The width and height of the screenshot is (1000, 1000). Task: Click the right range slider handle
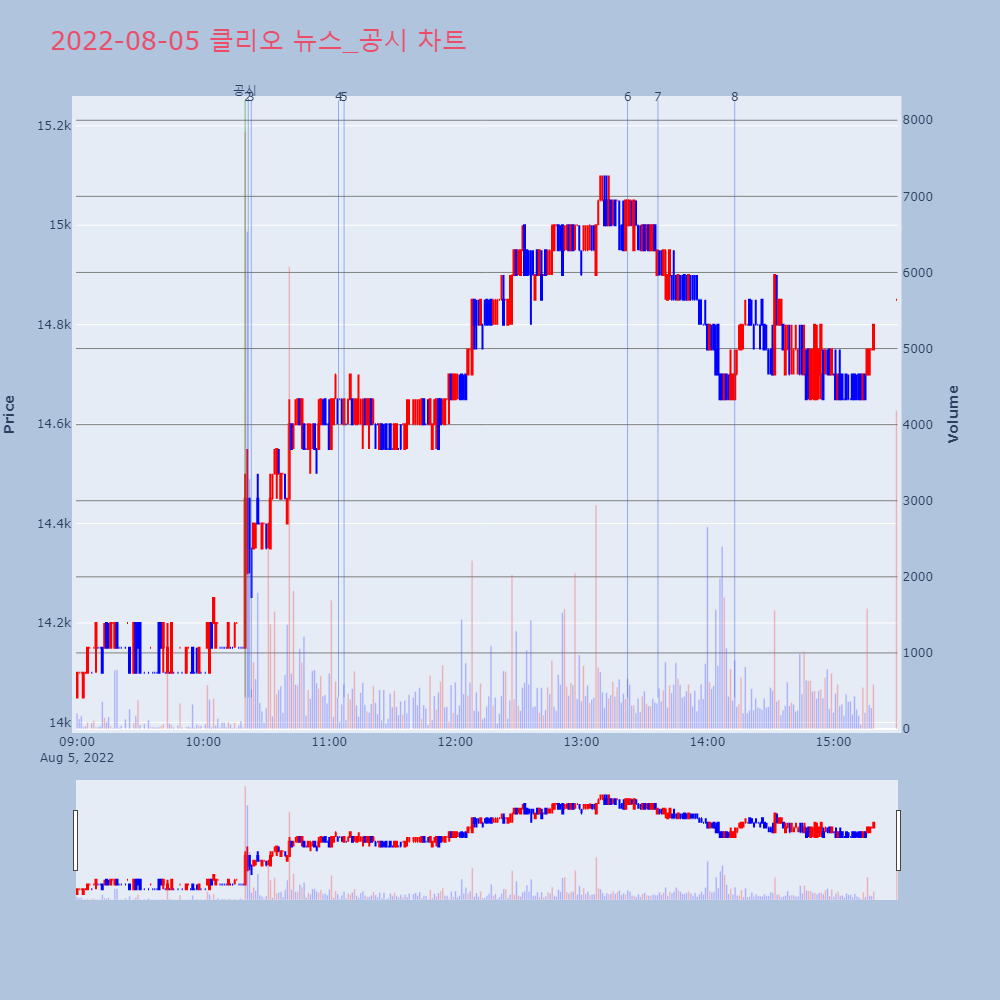(898, 840)
